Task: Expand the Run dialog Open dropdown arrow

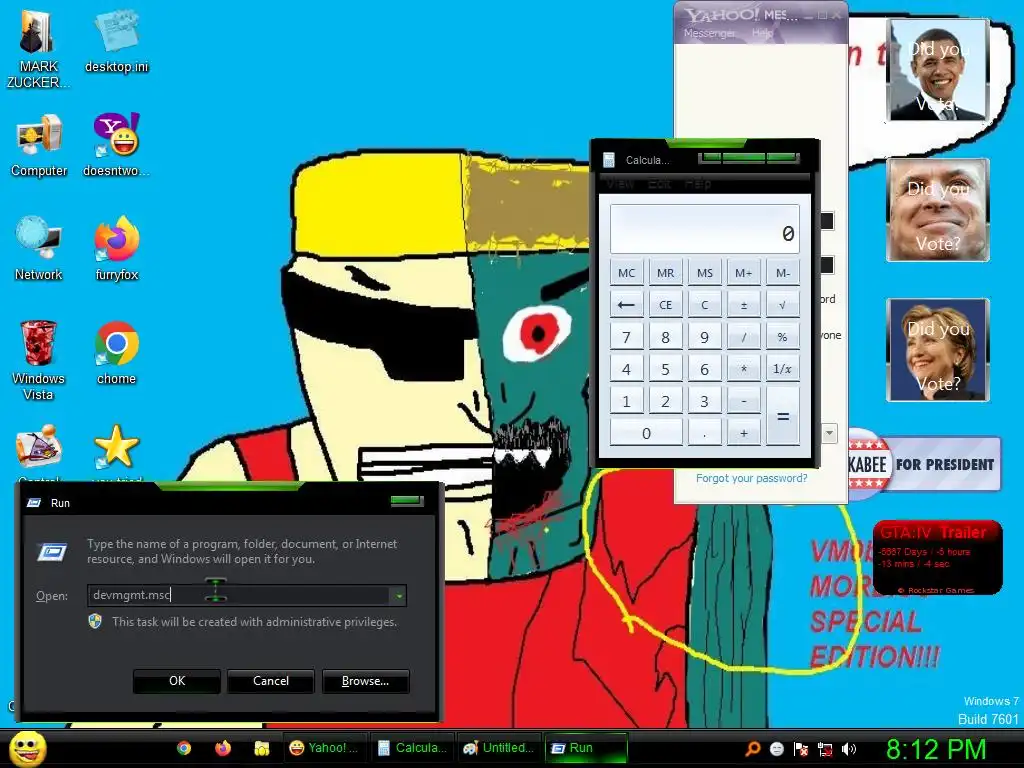Action: 398,596
